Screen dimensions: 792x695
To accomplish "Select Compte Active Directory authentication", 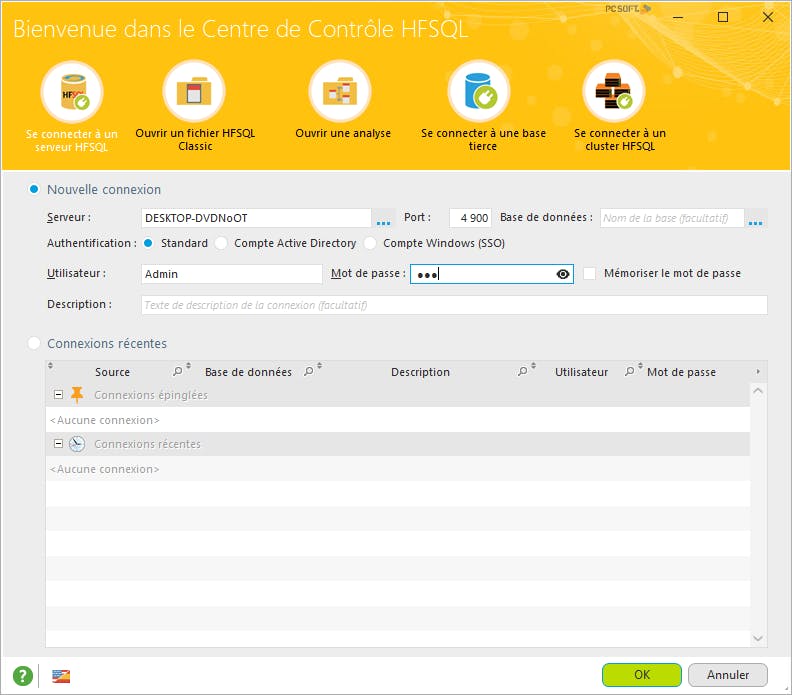I will [221, 243].
